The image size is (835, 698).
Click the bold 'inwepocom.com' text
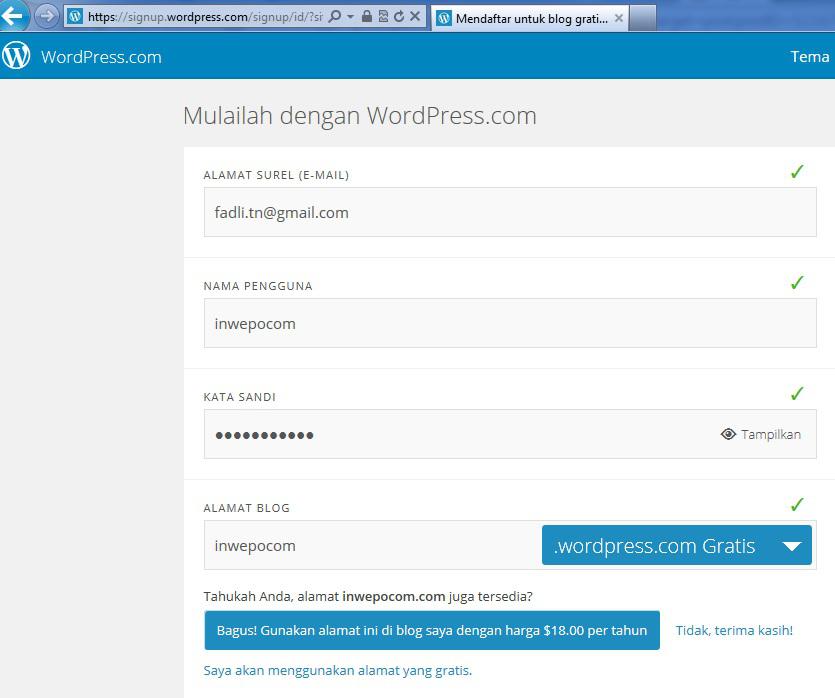pos(394,596)
